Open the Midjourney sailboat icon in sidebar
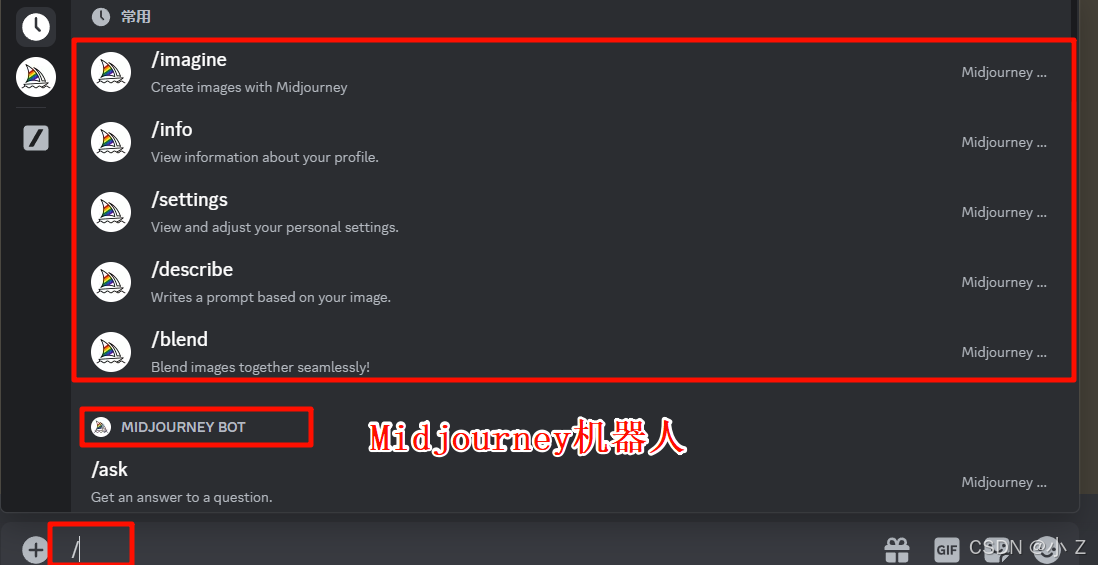Image resolution: width=1098 pixels, height=565 pixels. [36, 77]
